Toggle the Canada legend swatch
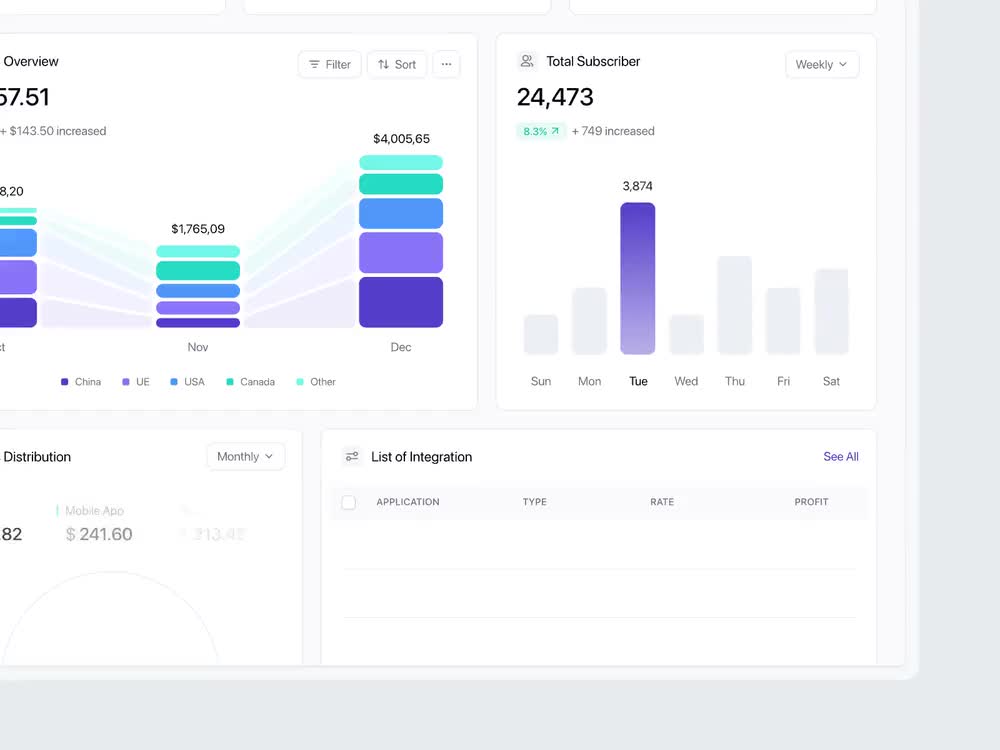The height and width of the screenshot is (750, 1000). [x=230, y=382]
